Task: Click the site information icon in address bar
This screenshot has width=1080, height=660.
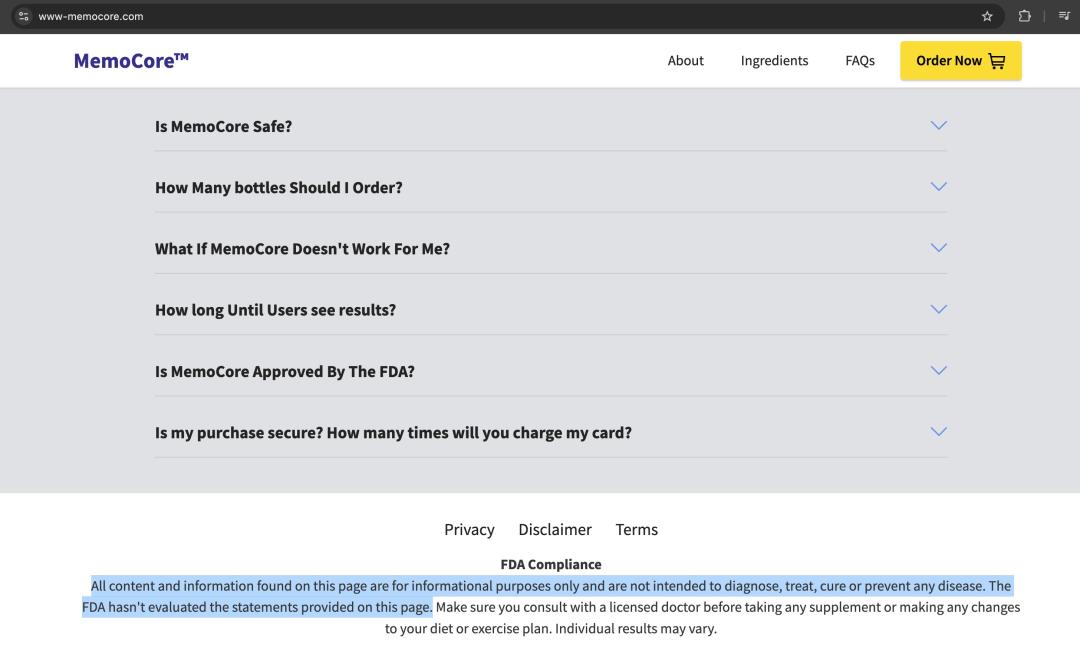Action: (24, 16)
